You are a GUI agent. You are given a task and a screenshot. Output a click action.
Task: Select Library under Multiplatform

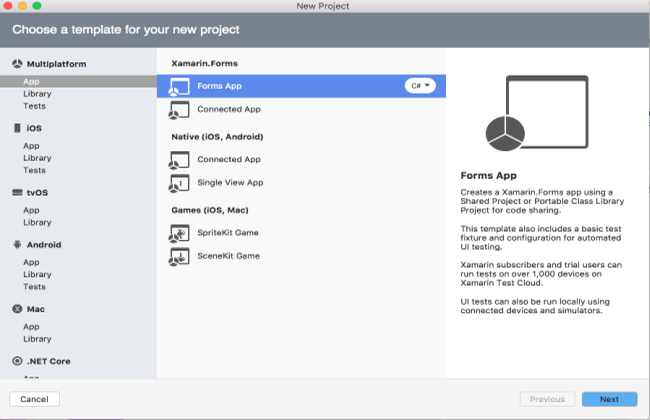tap(37, 94)
